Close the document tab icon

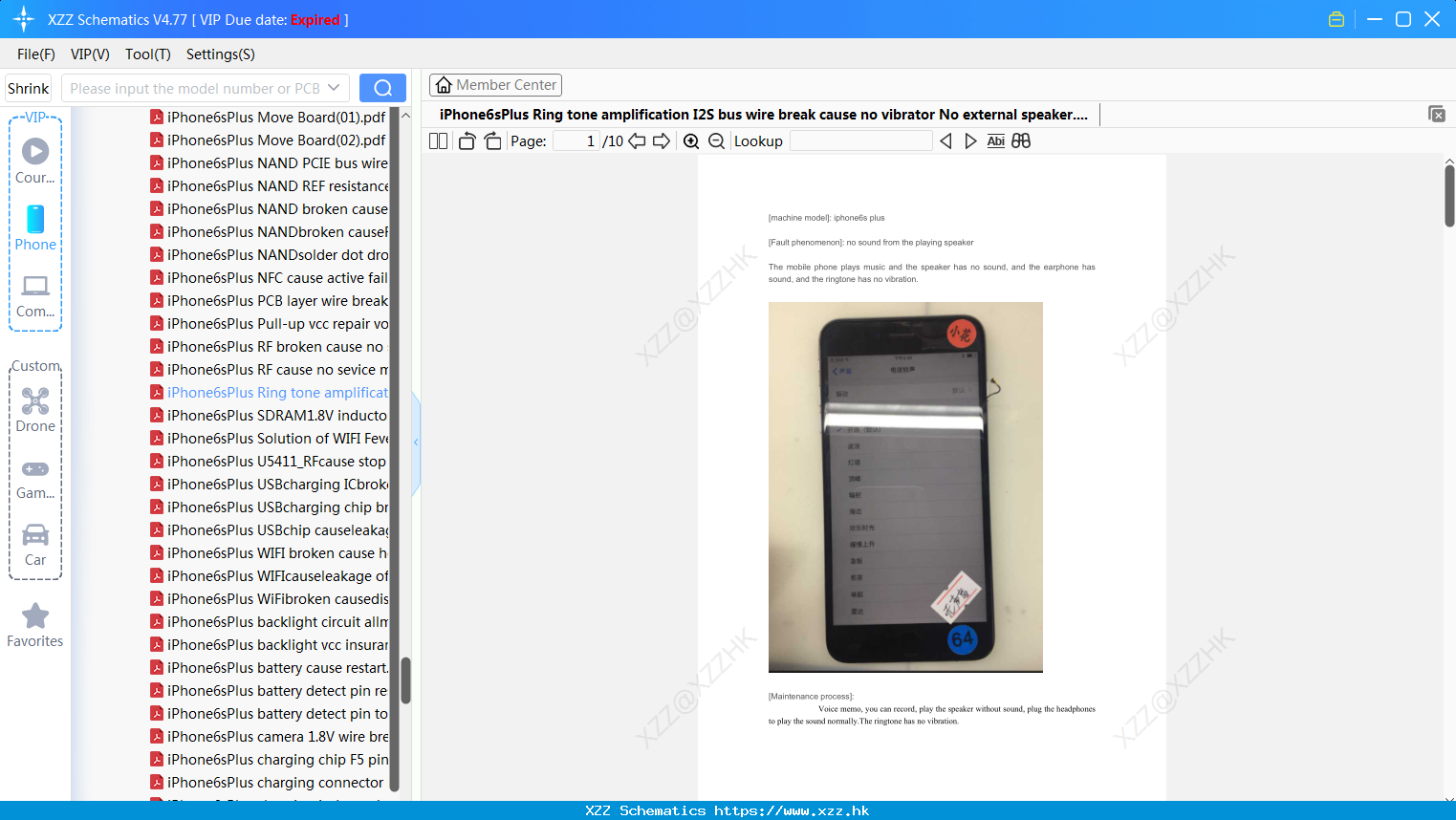pyautogui.click(x=1437, y=114)
